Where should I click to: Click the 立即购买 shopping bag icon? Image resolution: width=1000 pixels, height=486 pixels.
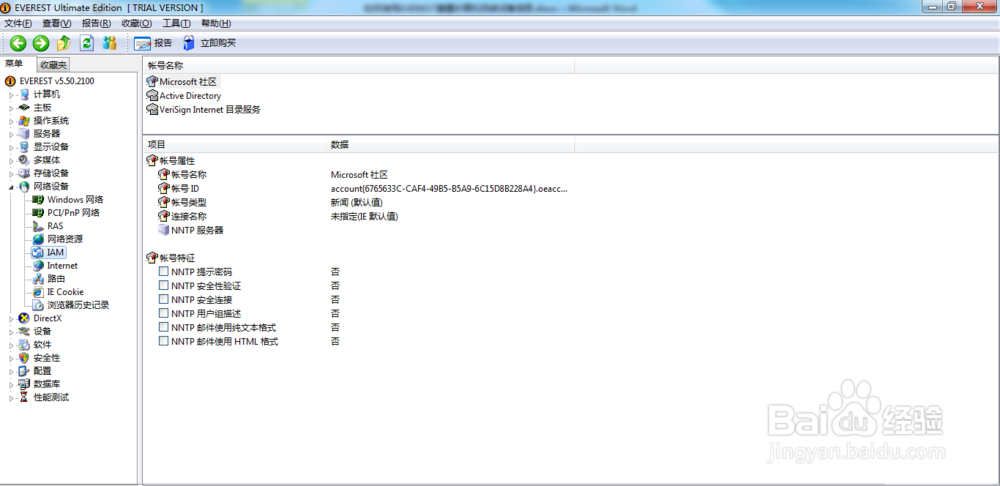pyautogui.click(x=189, y=43)
